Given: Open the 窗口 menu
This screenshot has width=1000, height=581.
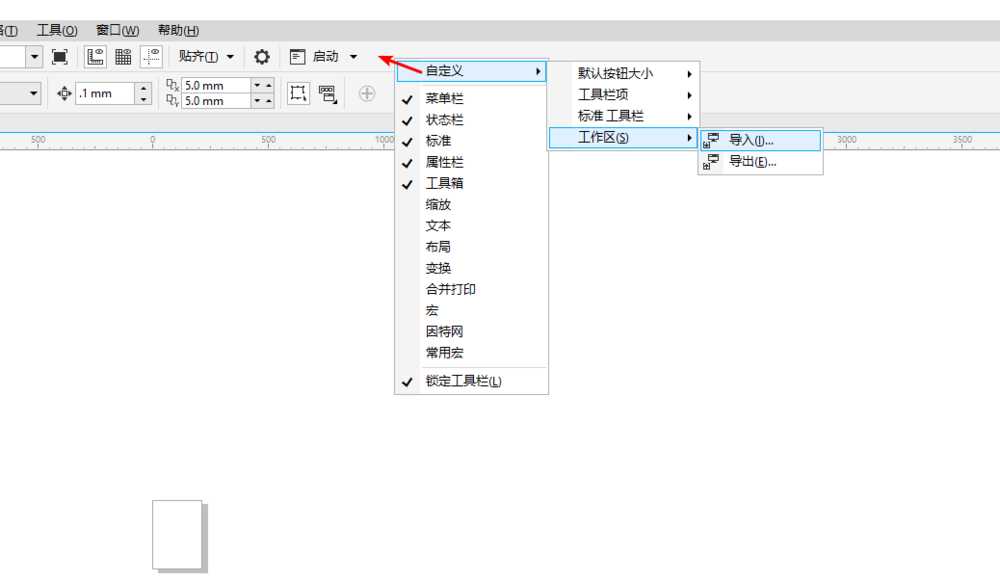Looking at the screenshot, I should pos(117,30).
